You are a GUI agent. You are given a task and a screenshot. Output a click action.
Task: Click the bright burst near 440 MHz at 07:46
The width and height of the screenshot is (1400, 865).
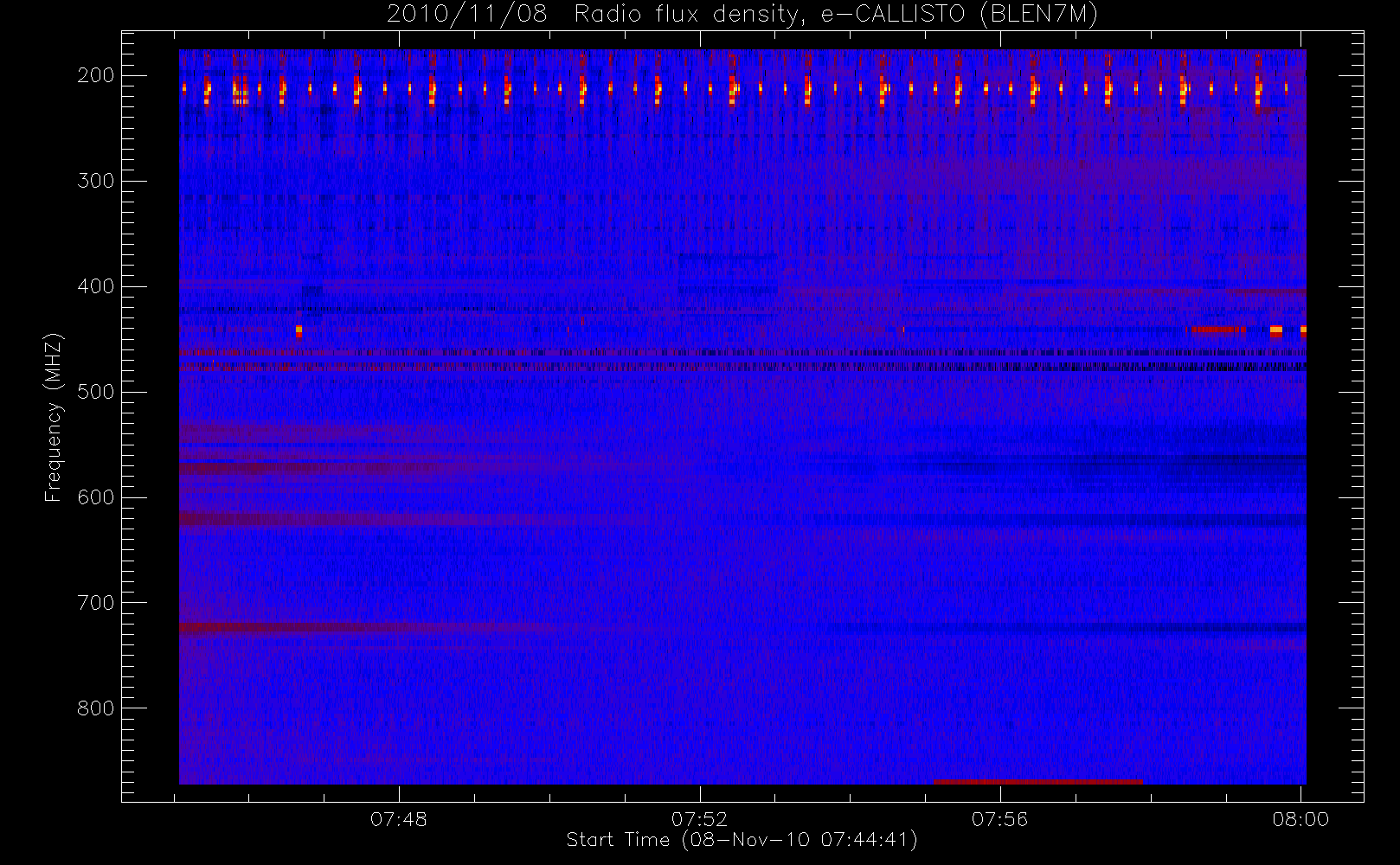(x=299, y=330)
